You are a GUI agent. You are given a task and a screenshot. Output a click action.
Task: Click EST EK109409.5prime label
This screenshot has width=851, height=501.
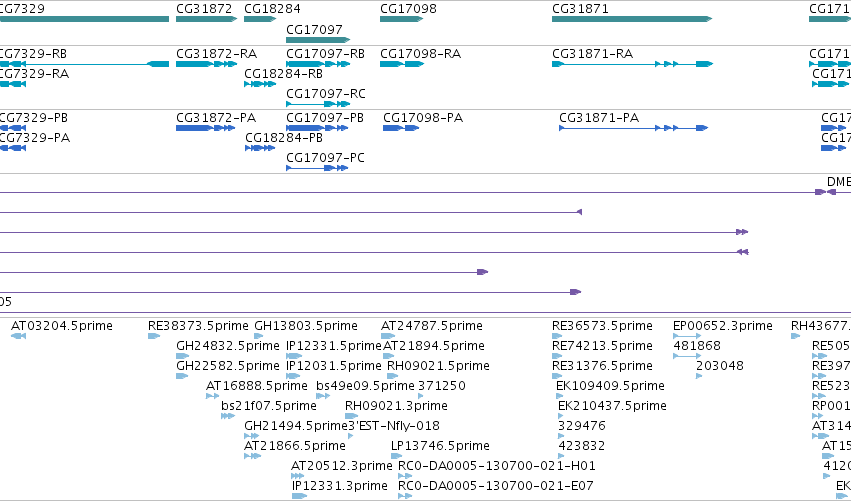(611, 386)
